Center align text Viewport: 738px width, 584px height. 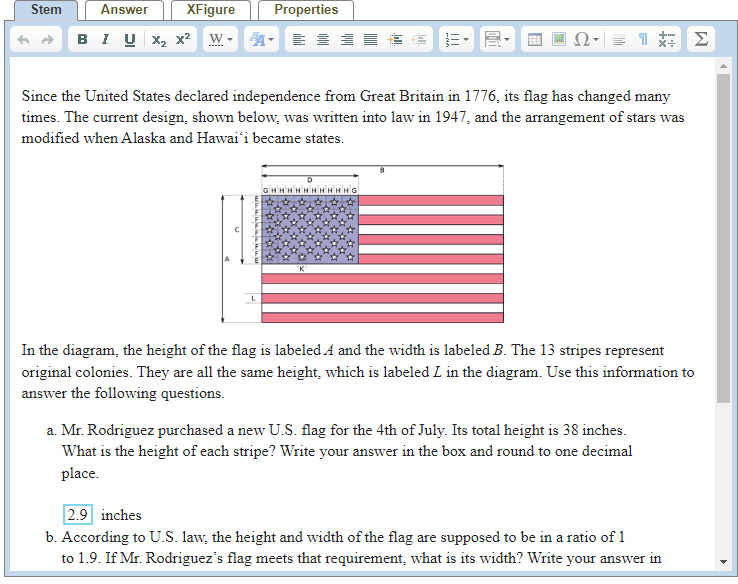(x=323, y=39)
